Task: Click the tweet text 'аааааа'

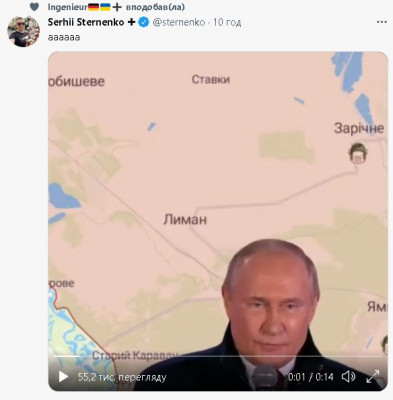Action: (x=64, y=37)
